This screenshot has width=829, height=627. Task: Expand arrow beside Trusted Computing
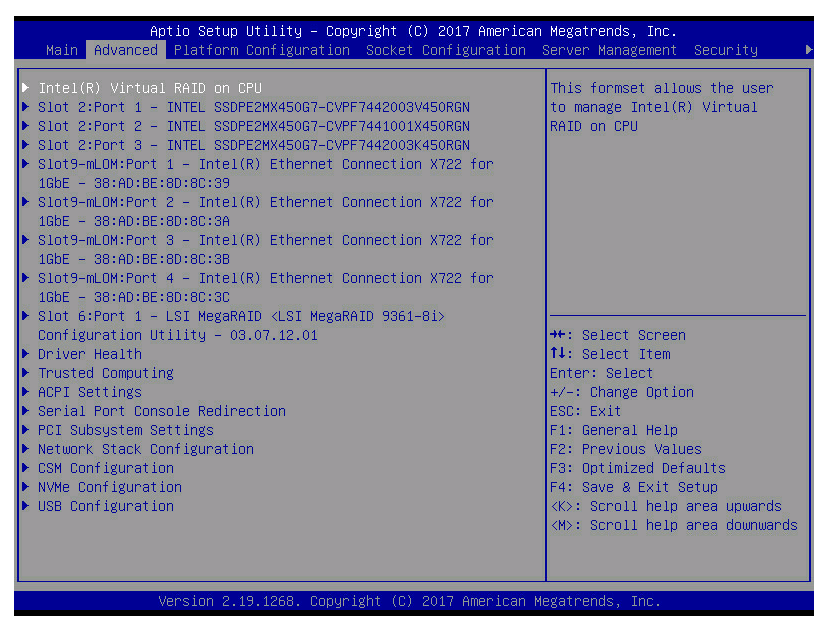click(x=26, y=373)
